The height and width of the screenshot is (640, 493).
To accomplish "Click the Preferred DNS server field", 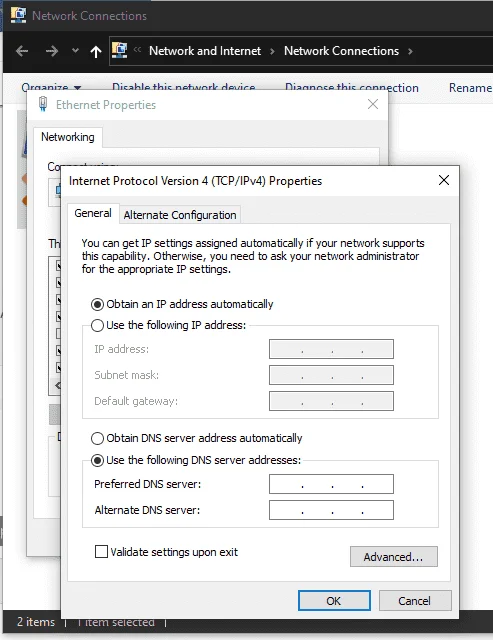I will pyautogui.click(x=331, y=484).
